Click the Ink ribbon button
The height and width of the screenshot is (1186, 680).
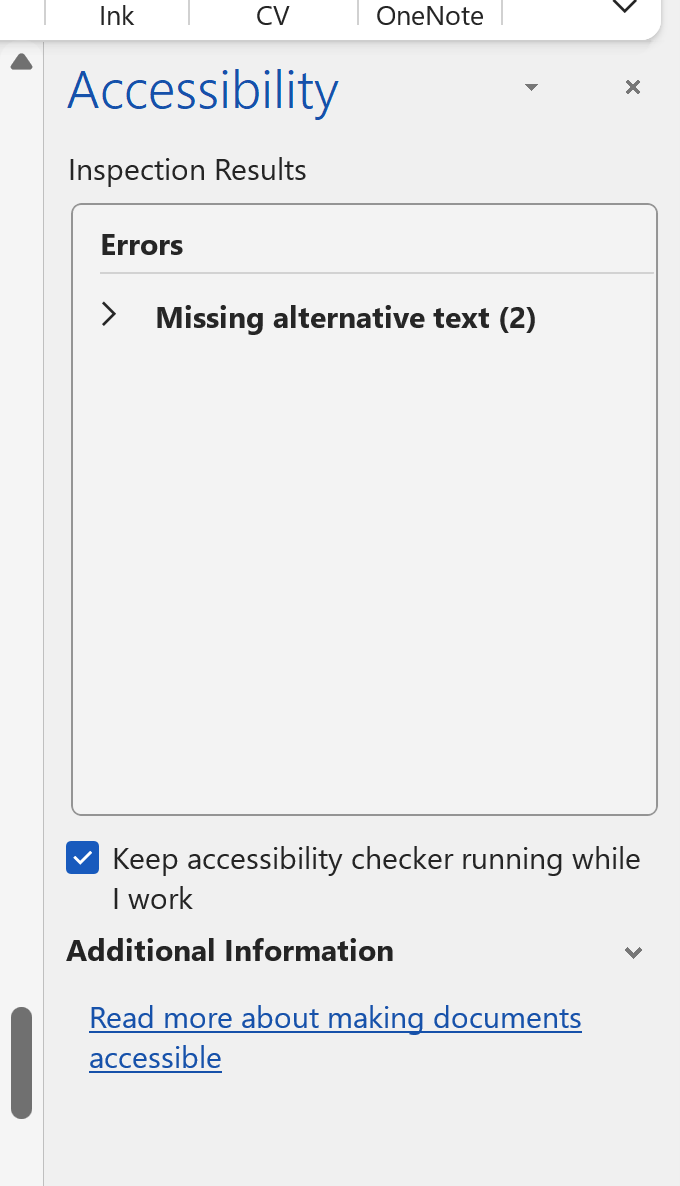(x=117, y=15)
